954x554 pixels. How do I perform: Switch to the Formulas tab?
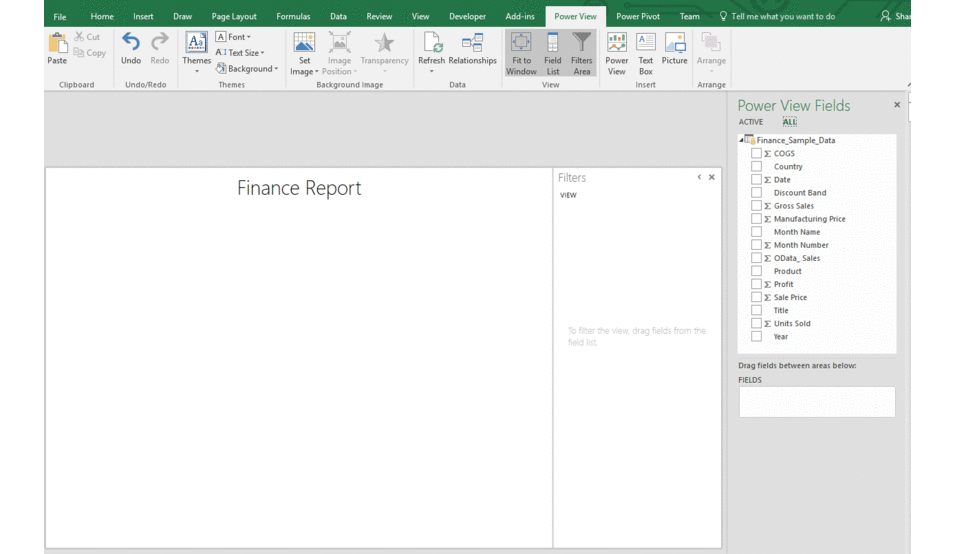click(293, 16)
